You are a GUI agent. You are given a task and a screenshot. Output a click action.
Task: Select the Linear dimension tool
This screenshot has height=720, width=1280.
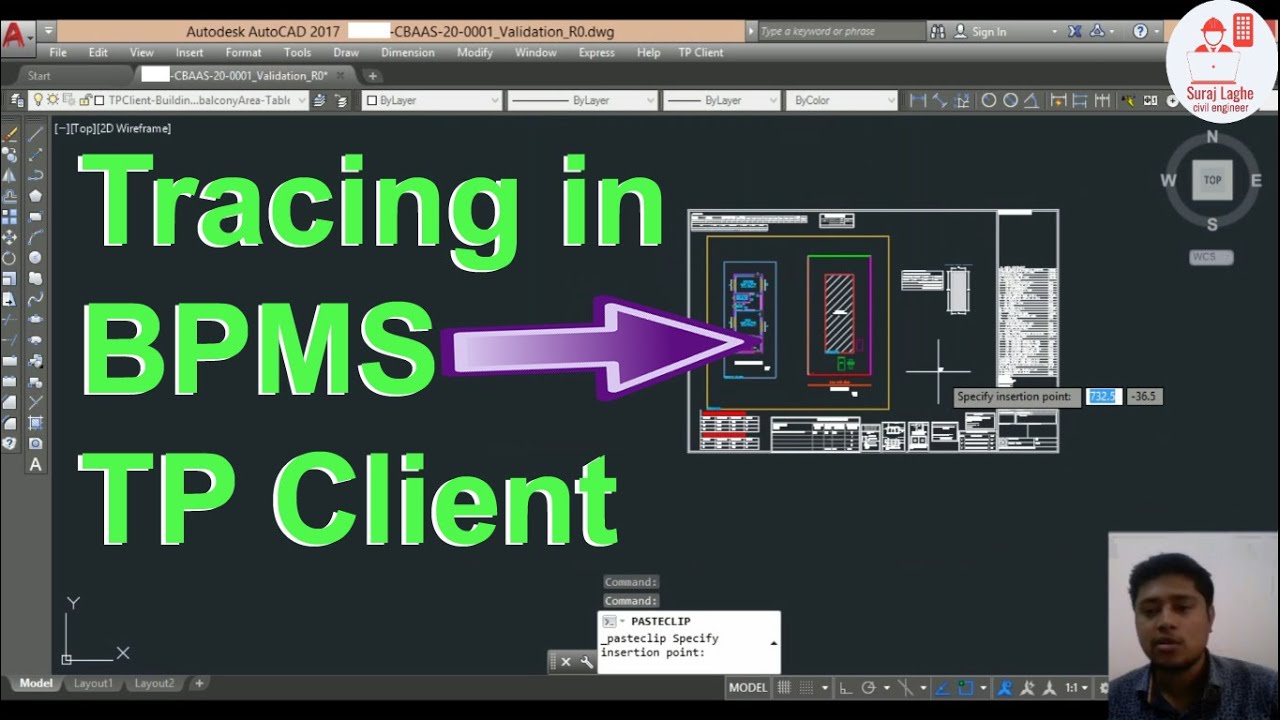point(918,100)
